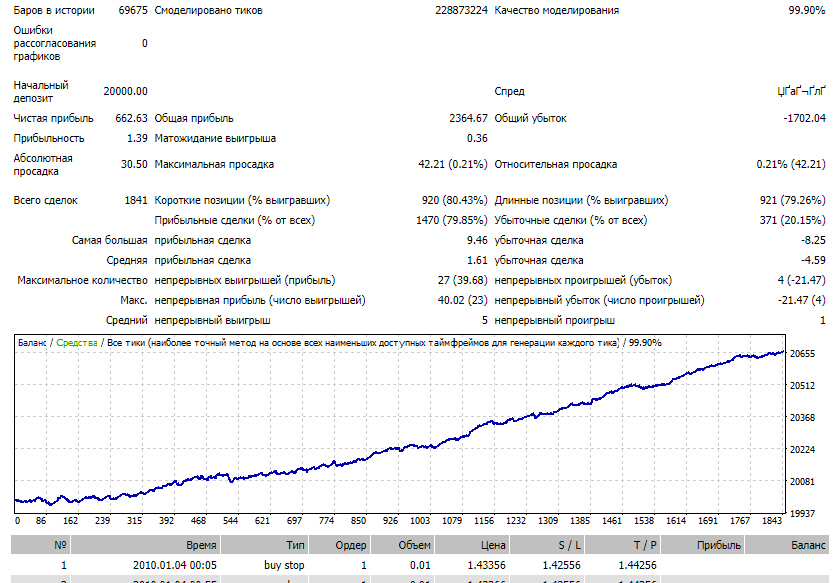The width and height of the screenshot is (836, 583).
Task: Click the 1003 tick label under chart
Action: coord(420,521)
